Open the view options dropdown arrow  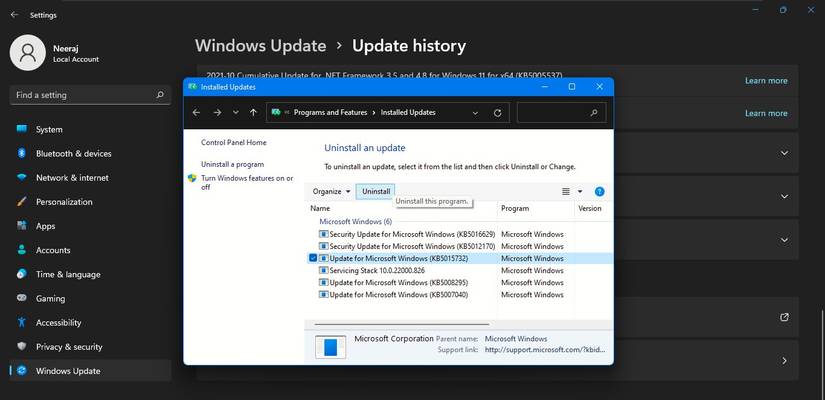click(580, 192)
